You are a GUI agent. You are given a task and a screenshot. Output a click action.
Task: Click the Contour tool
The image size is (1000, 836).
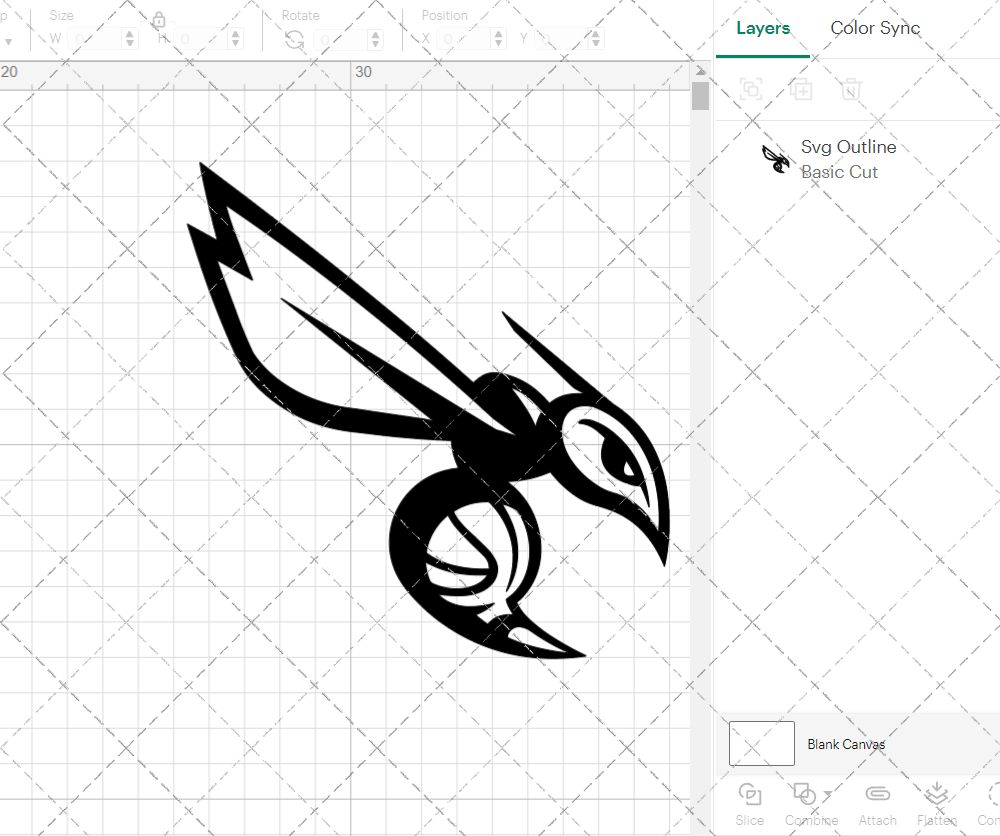click(x=990, y=805)
